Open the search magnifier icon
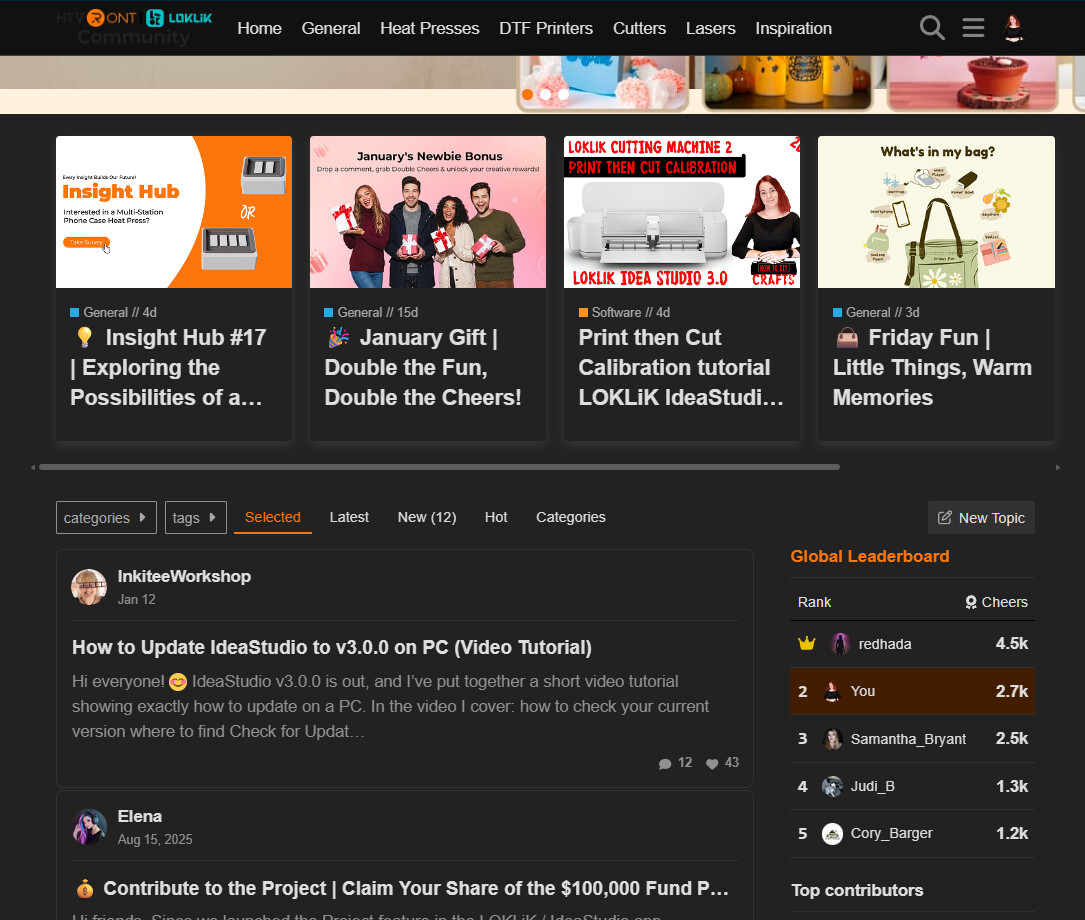 (x=932, y=28)
